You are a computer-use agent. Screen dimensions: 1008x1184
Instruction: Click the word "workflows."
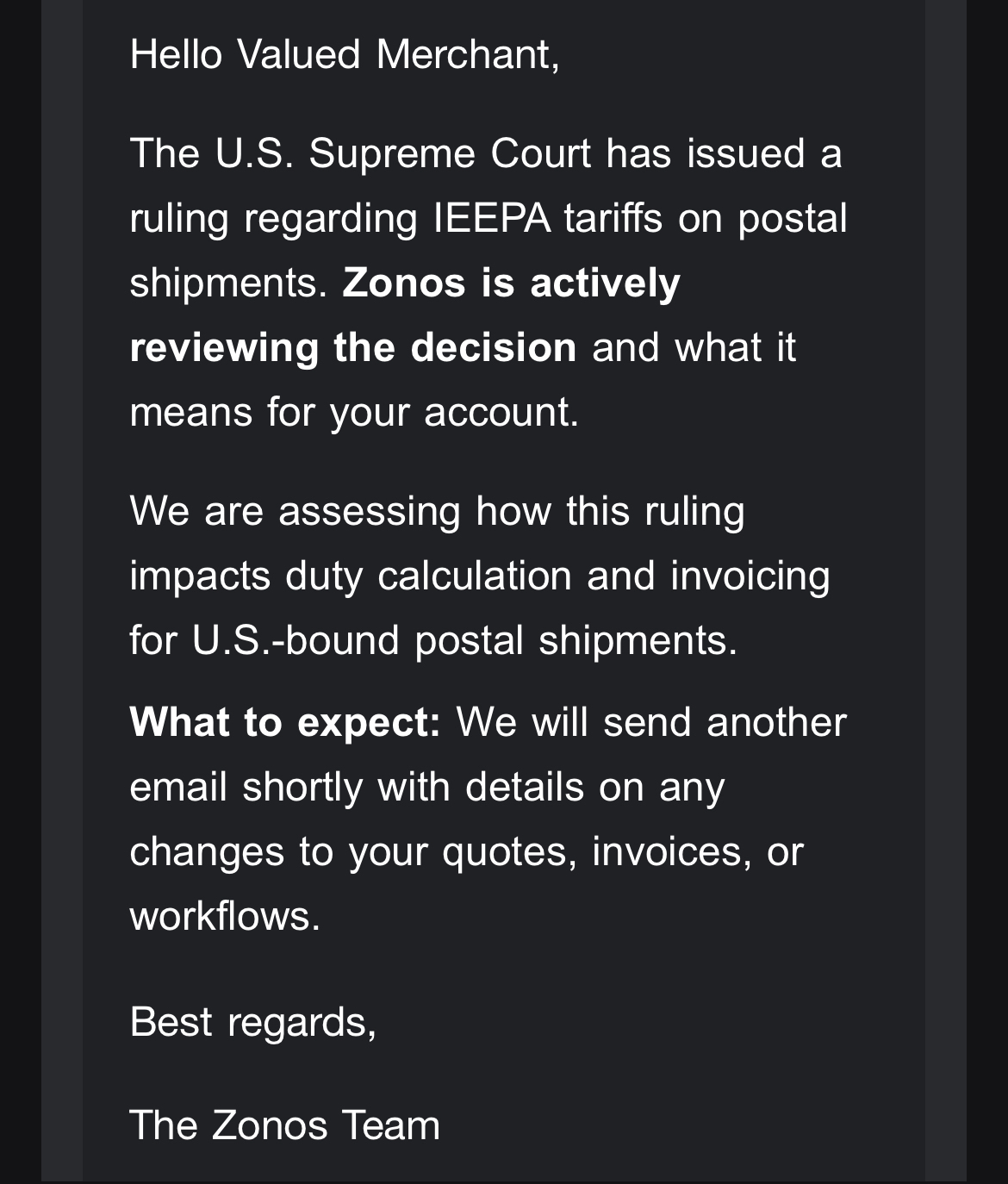[x=225, y=915]
